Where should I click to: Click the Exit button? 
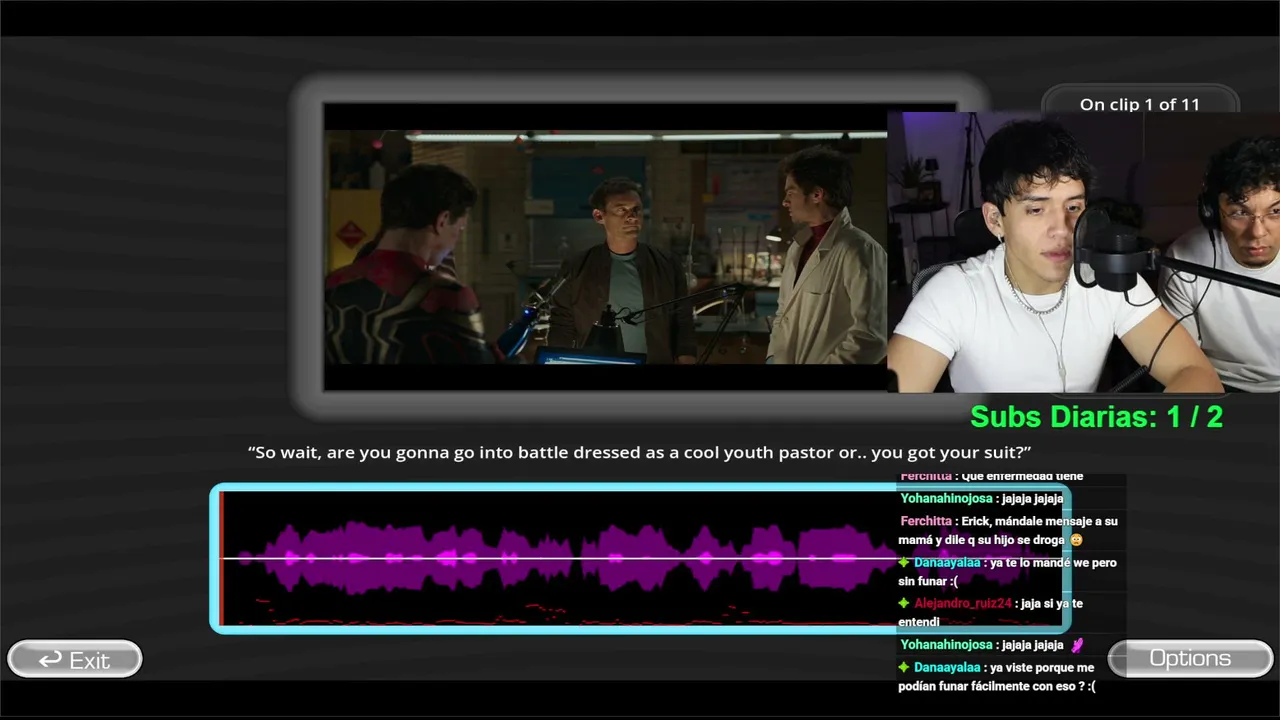[75, 660]
